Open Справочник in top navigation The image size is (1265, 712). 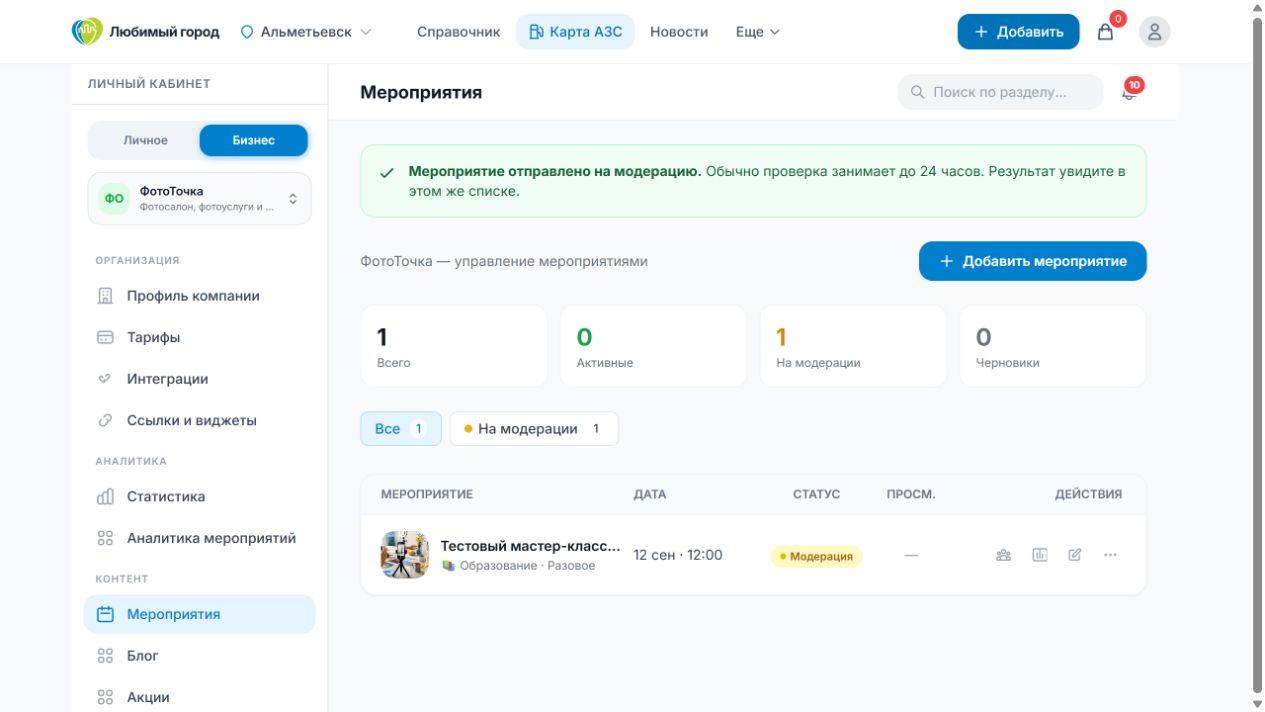click(x=458, y=32)
